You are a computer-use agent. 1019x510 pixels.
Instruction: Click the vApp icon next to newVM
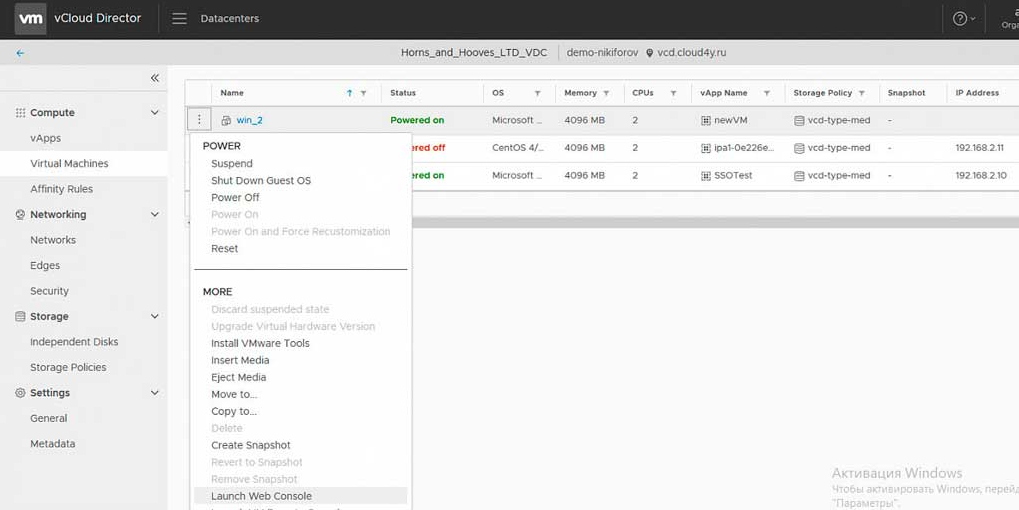706,120
